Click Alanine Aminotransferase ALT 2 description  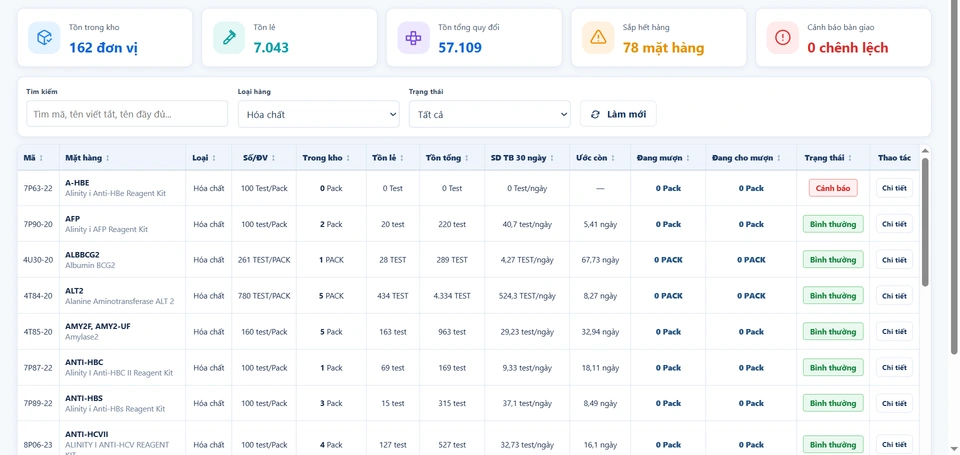(119, 301)
